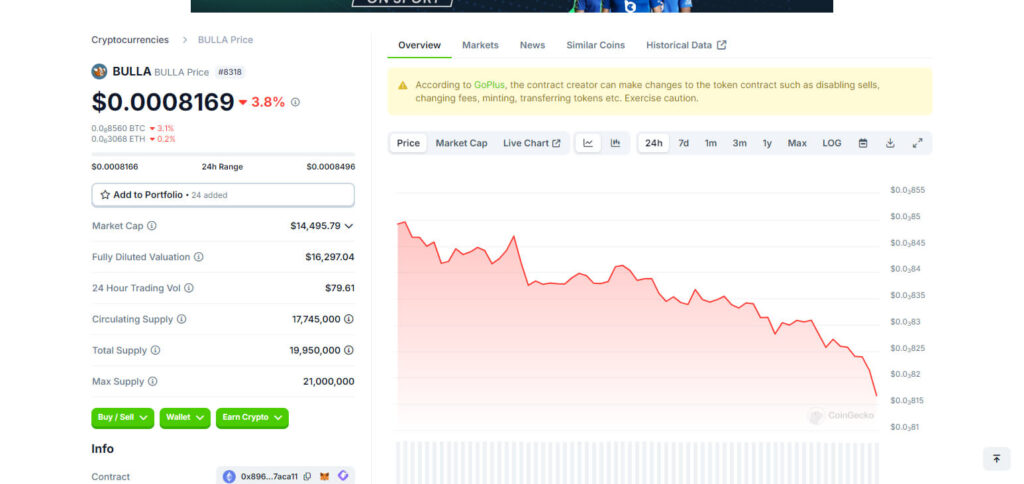Click info icon beside 19,950,000 value
Screen dimensions: 1024x484
coord(349,350)
